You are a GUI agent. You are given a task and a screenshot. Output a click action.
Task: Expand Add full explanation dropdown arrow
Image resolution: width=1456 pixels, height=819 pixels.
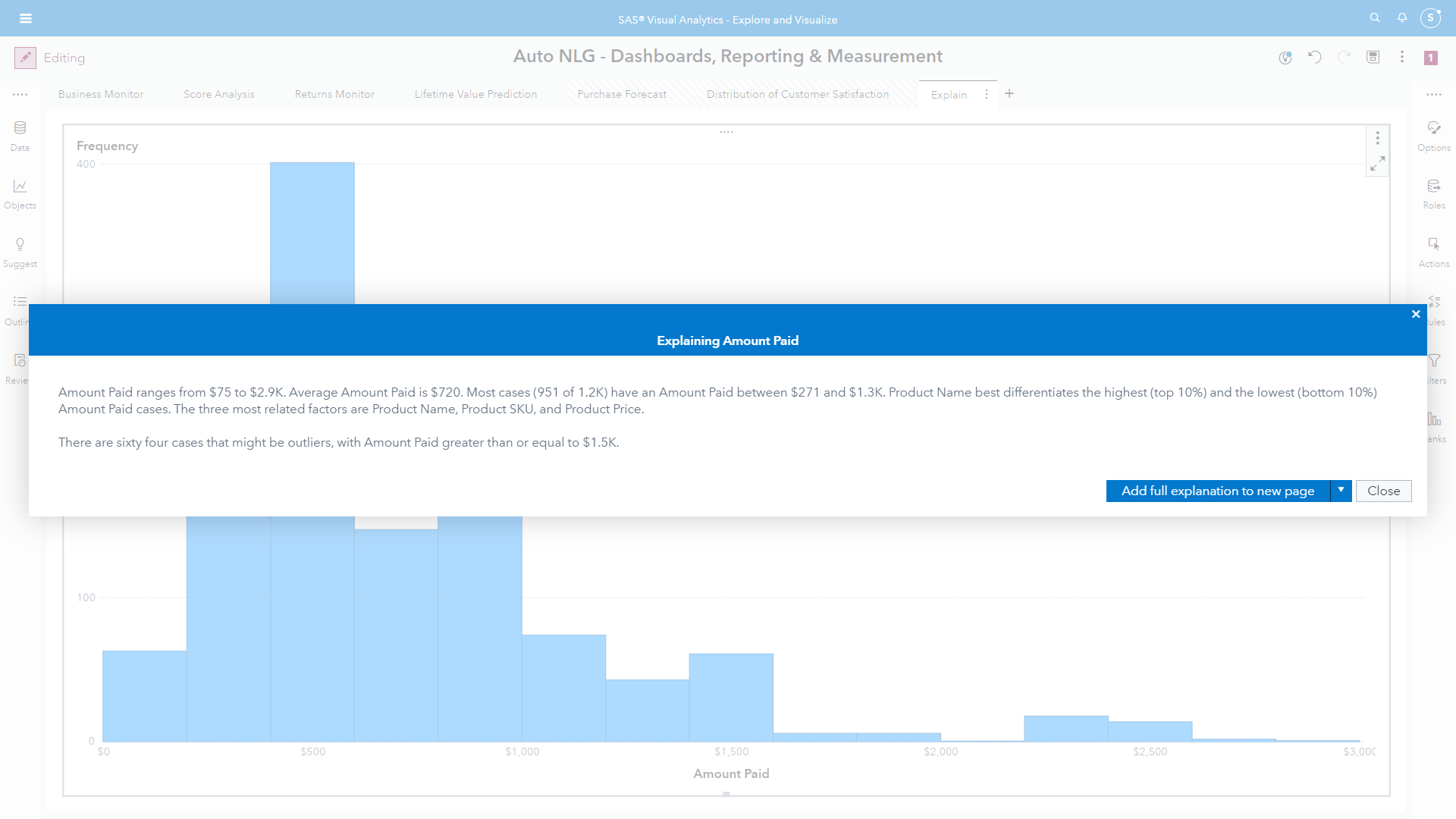point(1341,491)
